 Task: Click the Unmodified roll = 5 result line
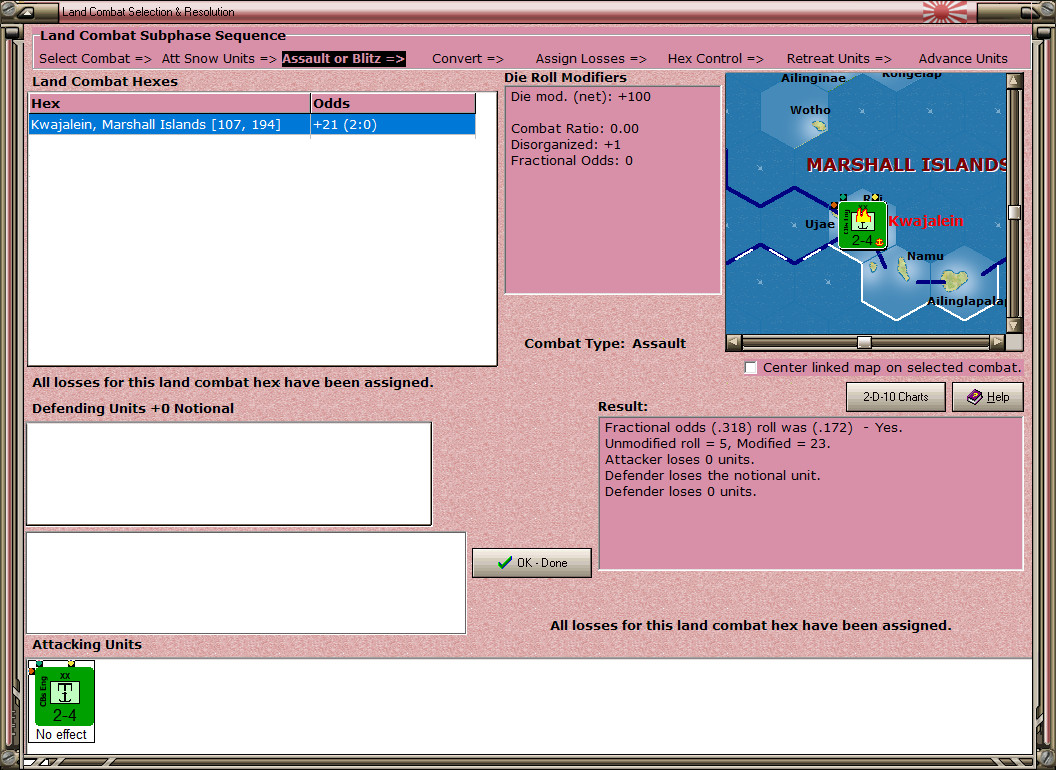tap(717, 443)
